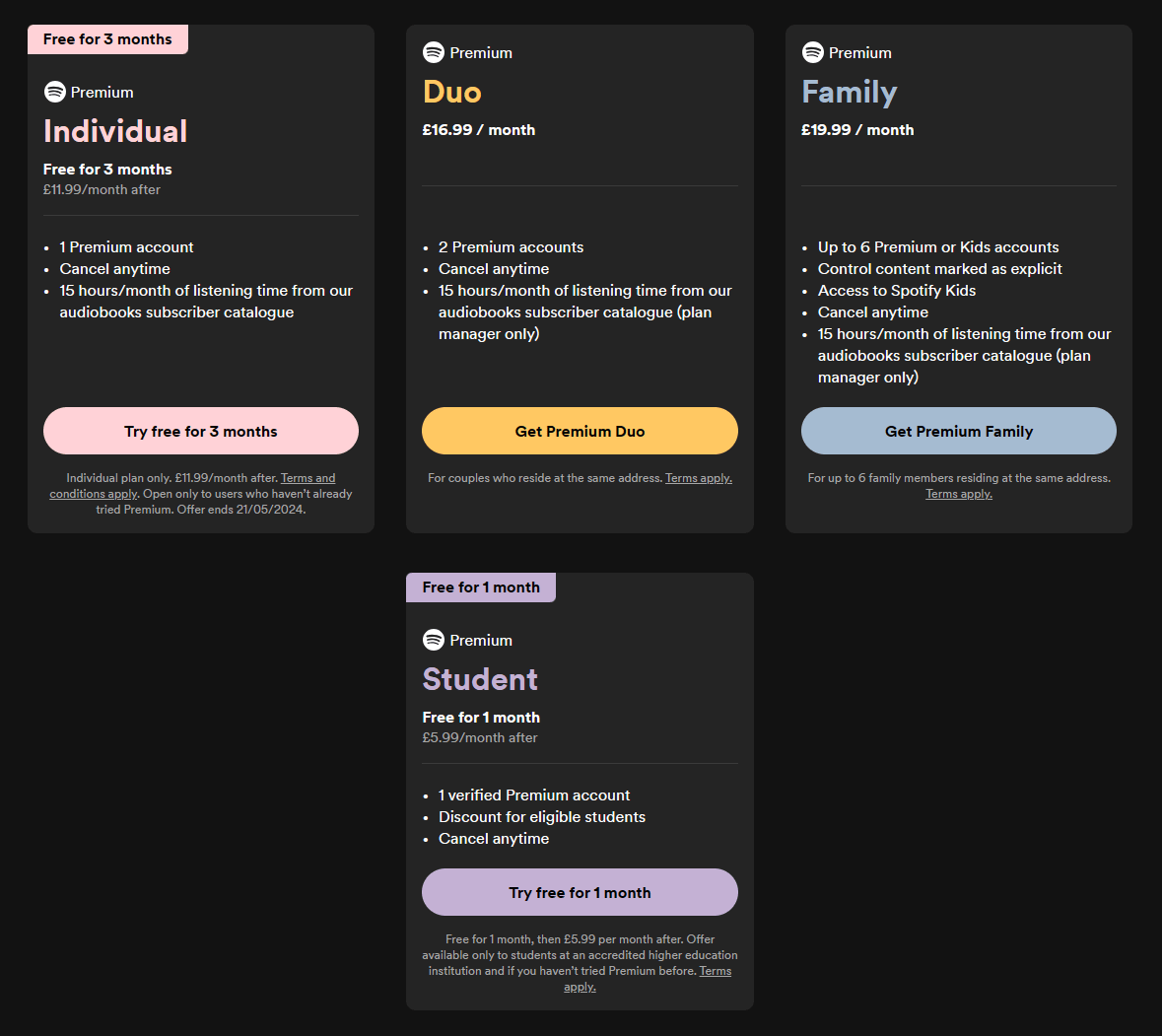Click the Spotify logo on the Family card

pos(813,52)
